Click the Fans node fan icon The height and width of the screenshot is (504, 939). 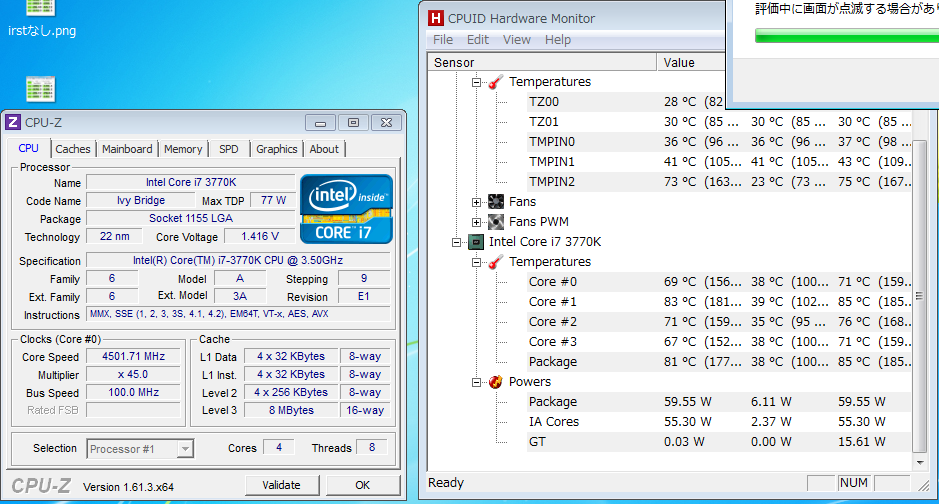[496, 202]
